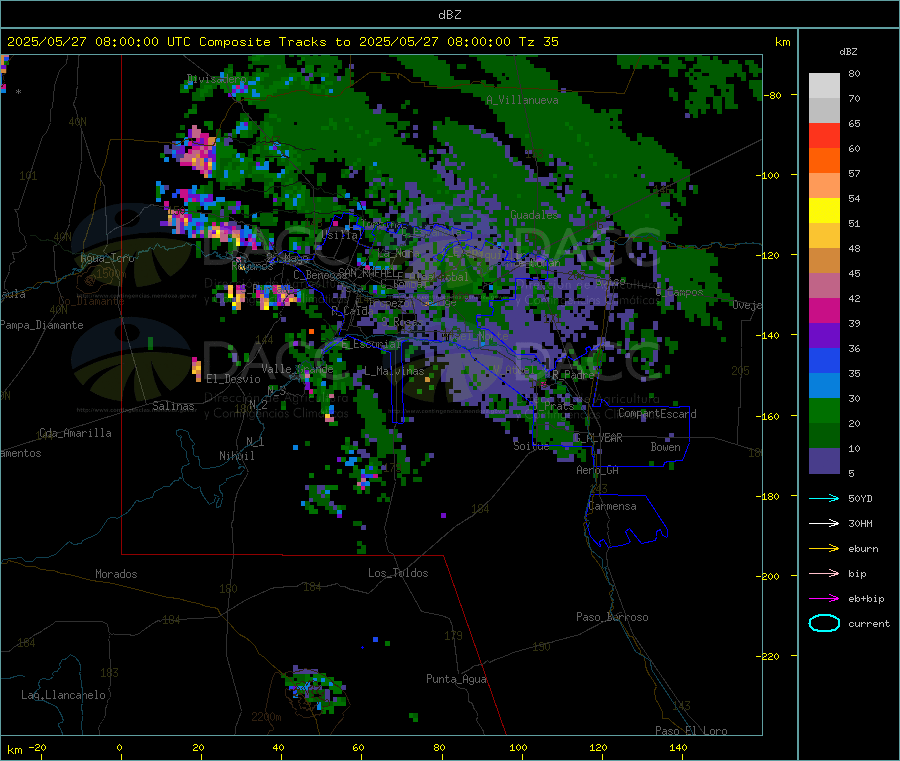Select the blue 36 dBZ color swatch
The image size is (900, 761).
click(x=824, y=360)
